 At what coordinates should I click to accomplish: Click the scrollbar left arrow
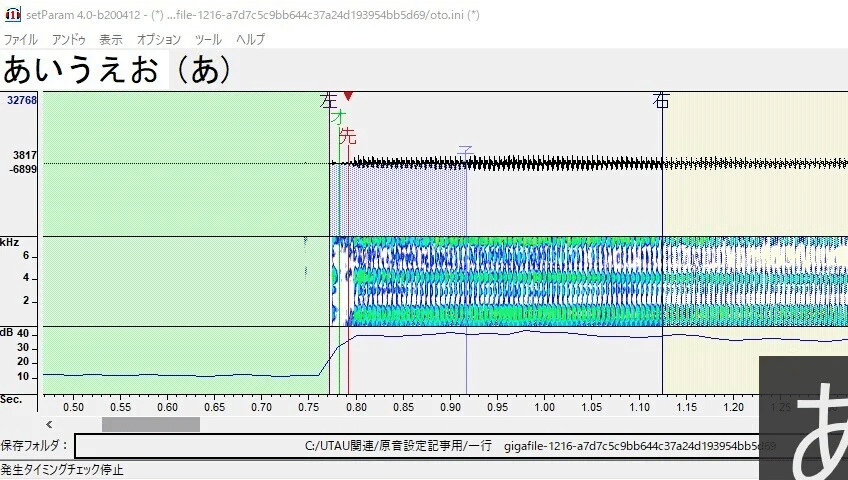point(49,424)
